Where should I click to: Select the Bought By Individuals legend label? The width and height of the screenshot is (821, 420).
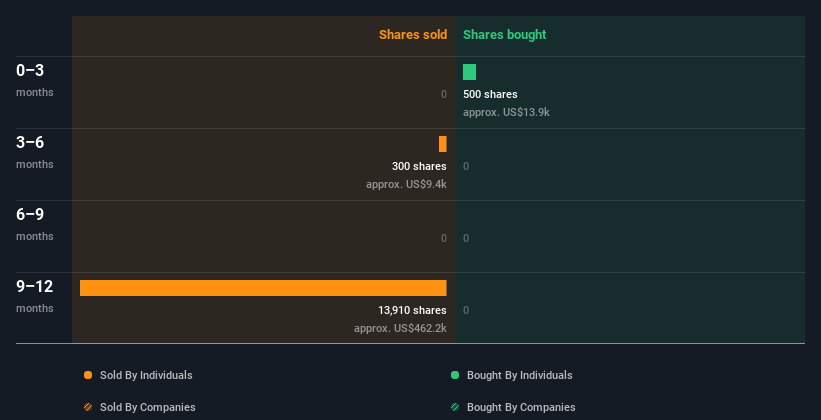pos(519,375)
